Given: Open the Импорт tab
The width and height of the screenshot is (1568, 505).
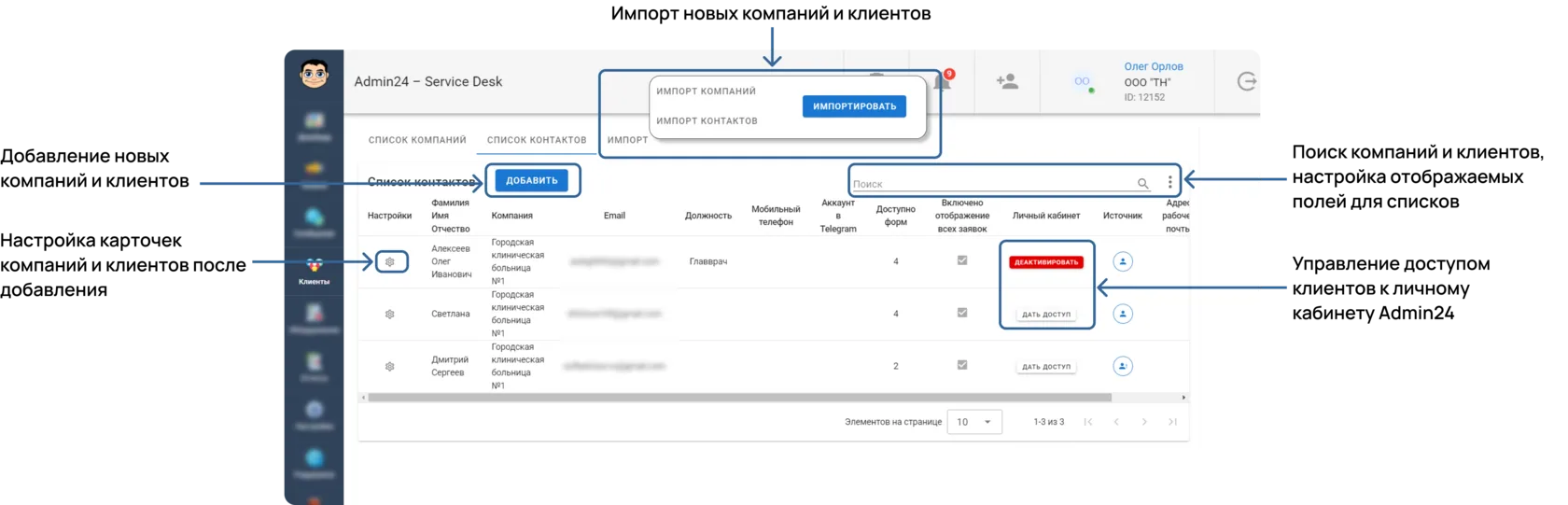Looking at the screenshot, I should (x=627, y=140).
